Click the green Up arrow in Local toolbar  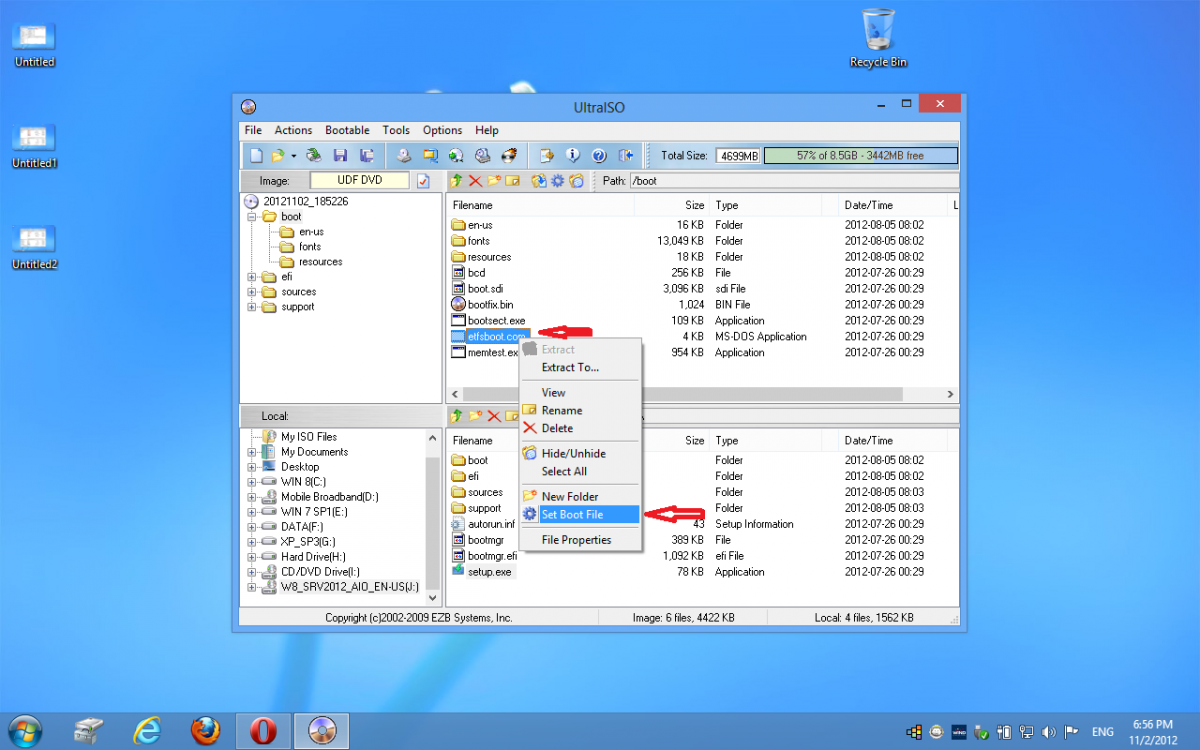(x=457, y=416)
